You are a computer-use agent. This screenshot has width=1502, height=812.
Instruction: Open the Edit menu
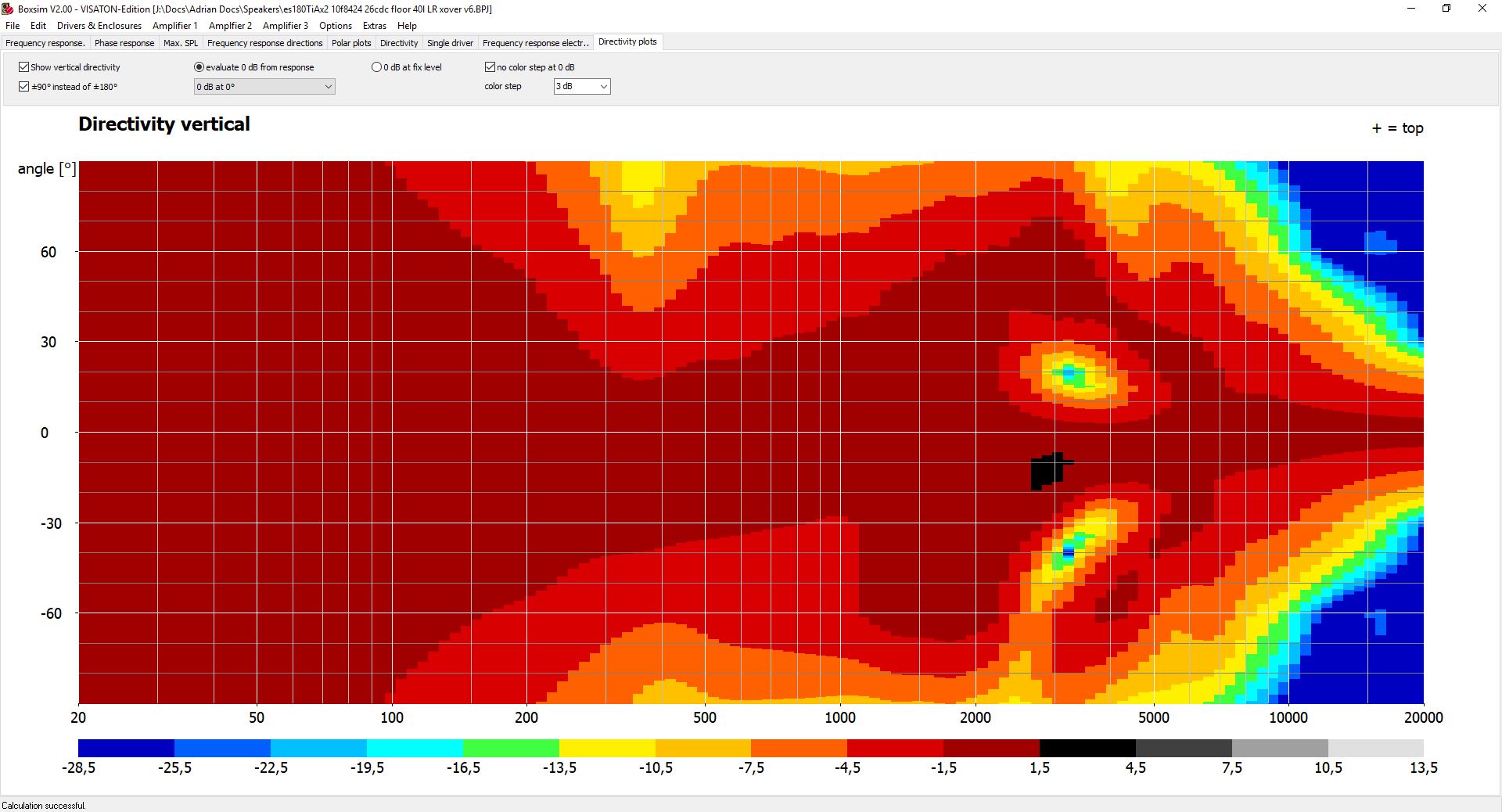click(x=38, y=26)
